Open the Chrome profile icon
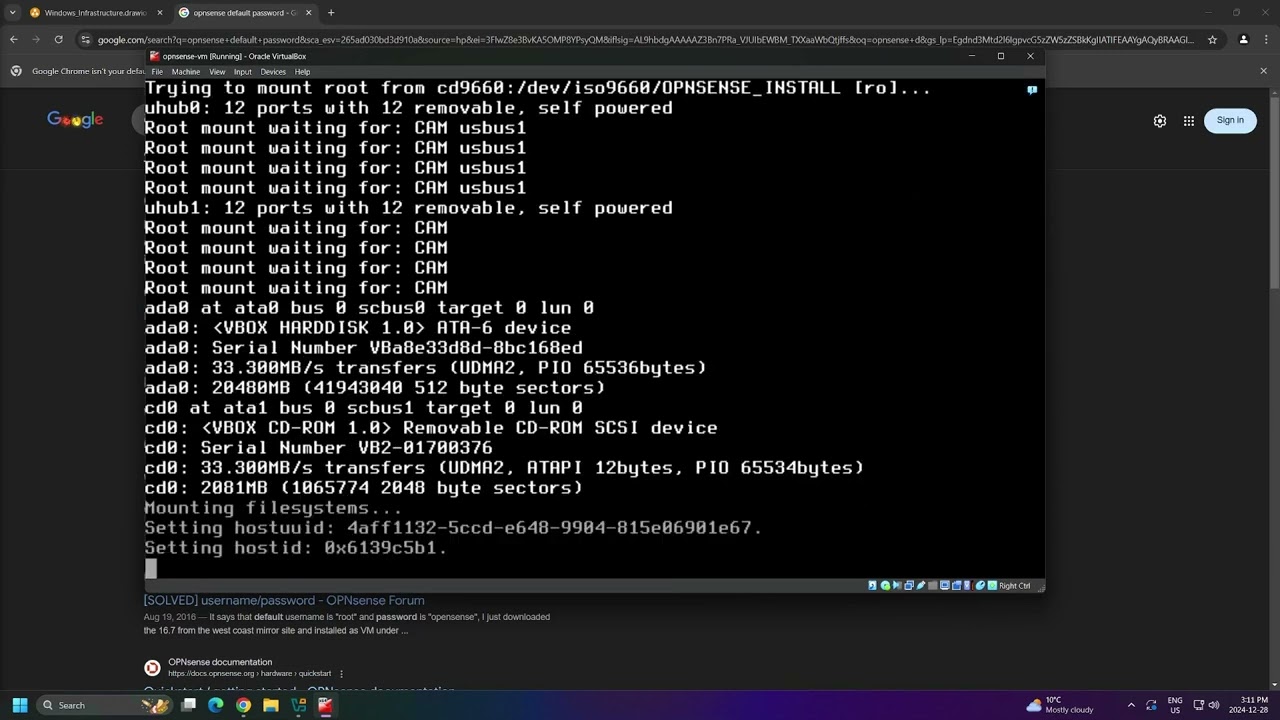The width and height of the screenshot is (1280, 720). 1243,40
